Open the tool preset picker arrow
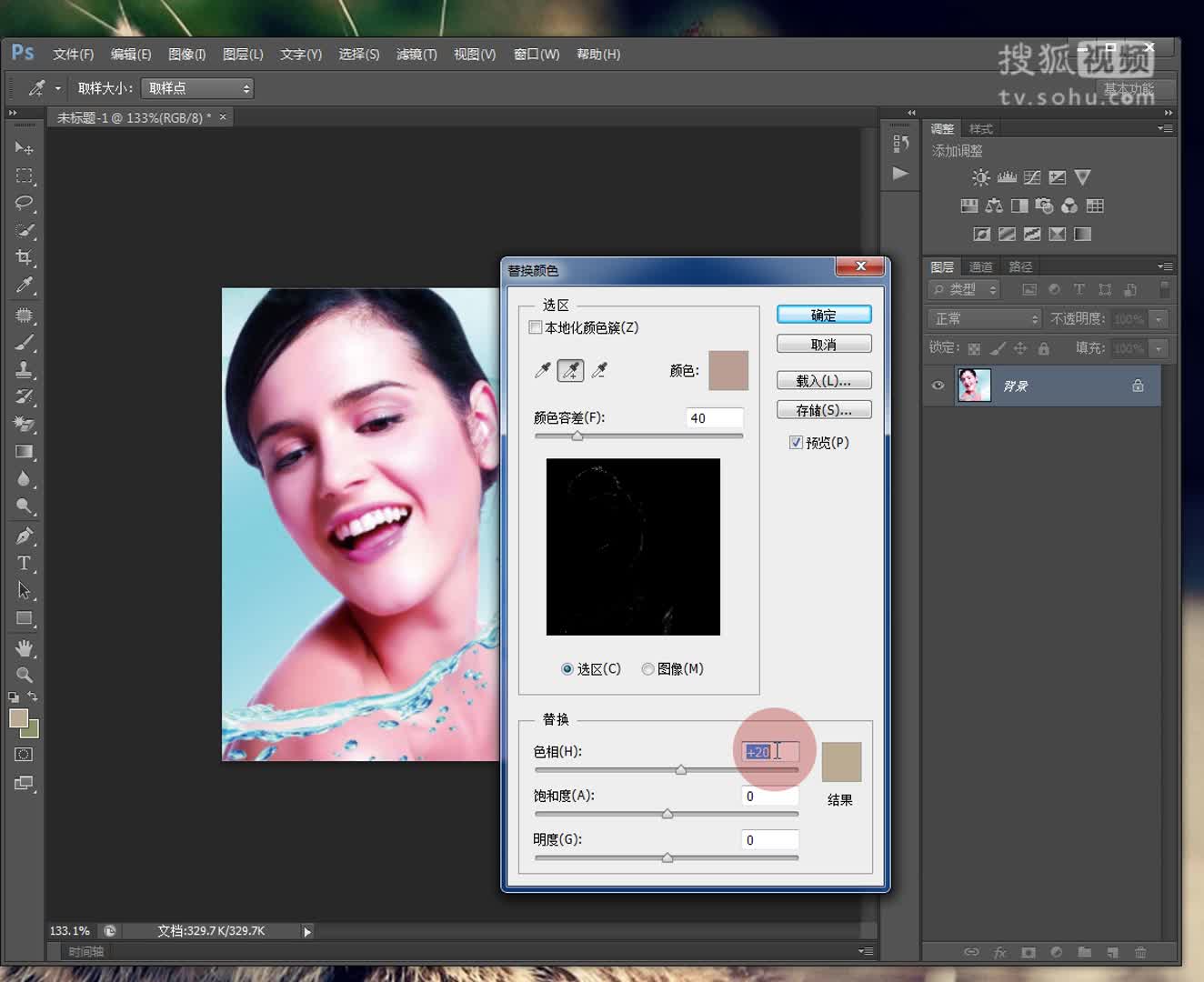Screen dimensions: 1204x982 tap(58, 88)
